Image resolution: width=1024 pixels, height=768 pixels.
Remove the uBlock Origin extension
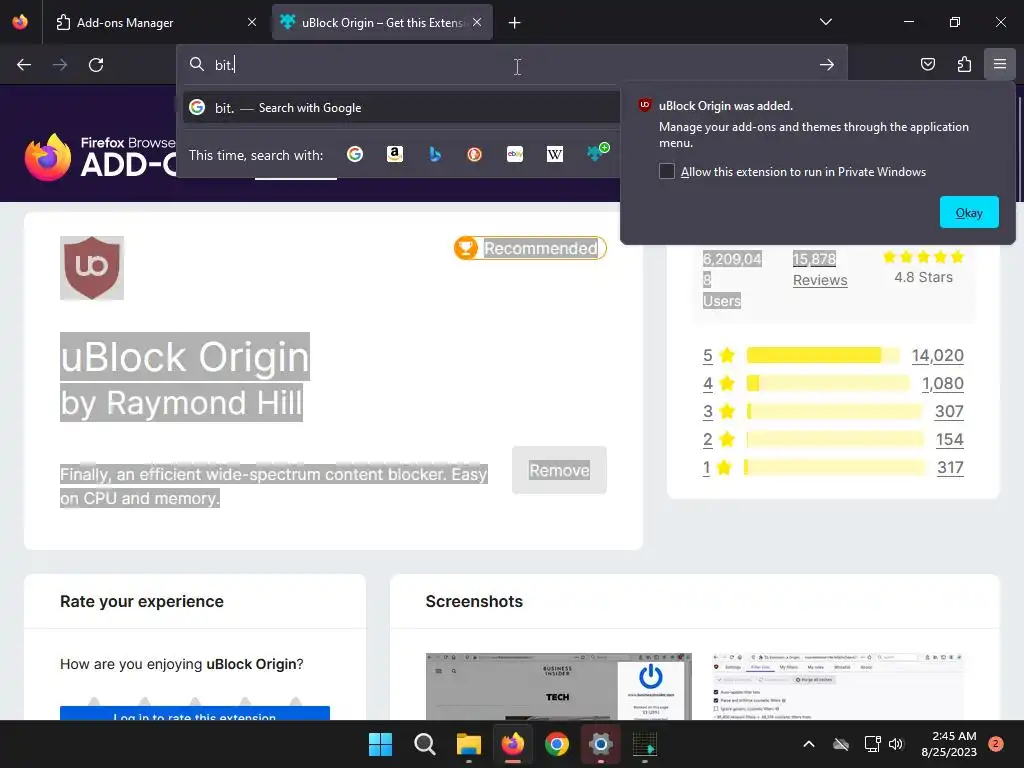point(559,470)
